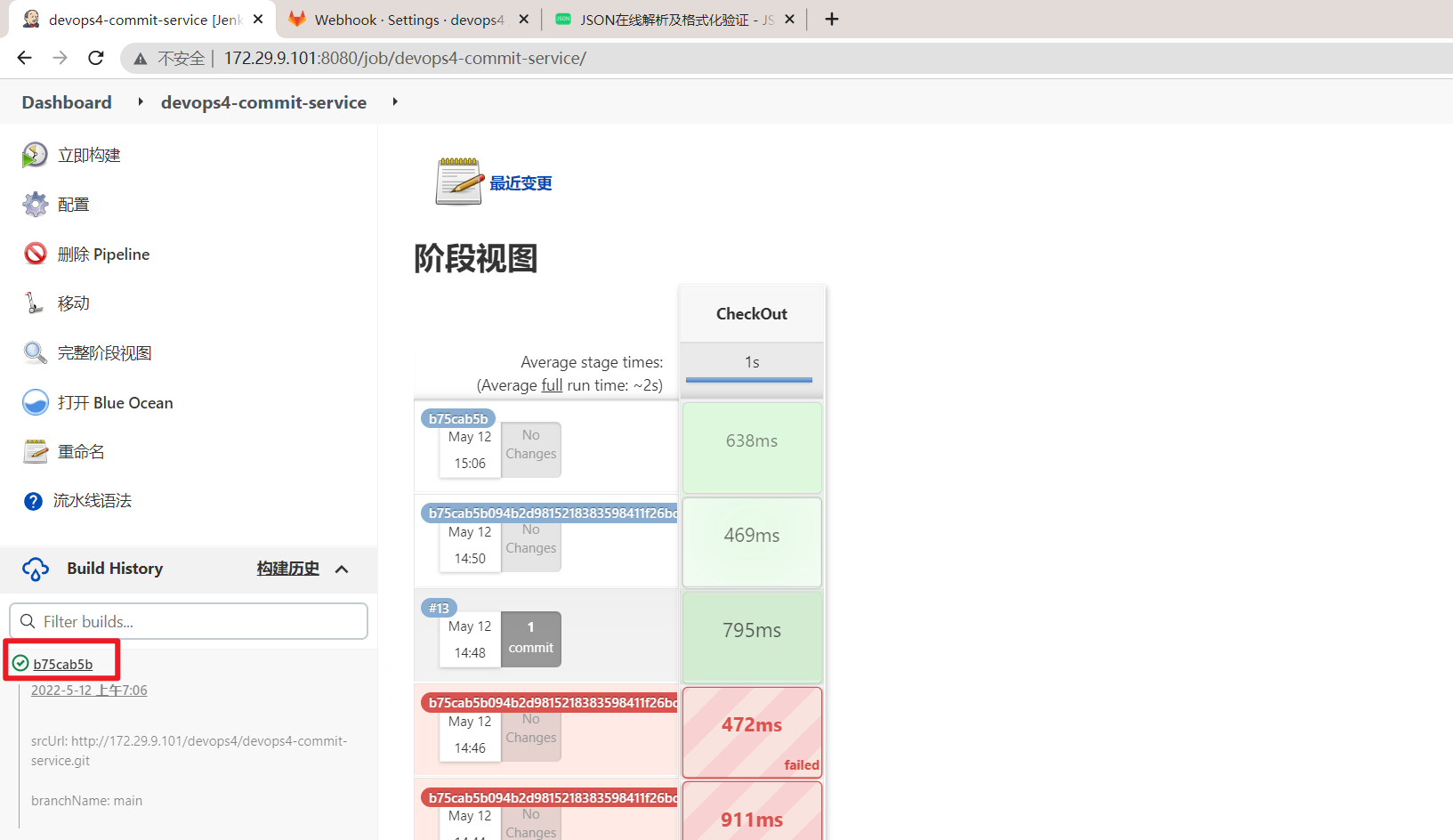Click the Filter builds input field
1453x840 pixels.
[189, 621]
